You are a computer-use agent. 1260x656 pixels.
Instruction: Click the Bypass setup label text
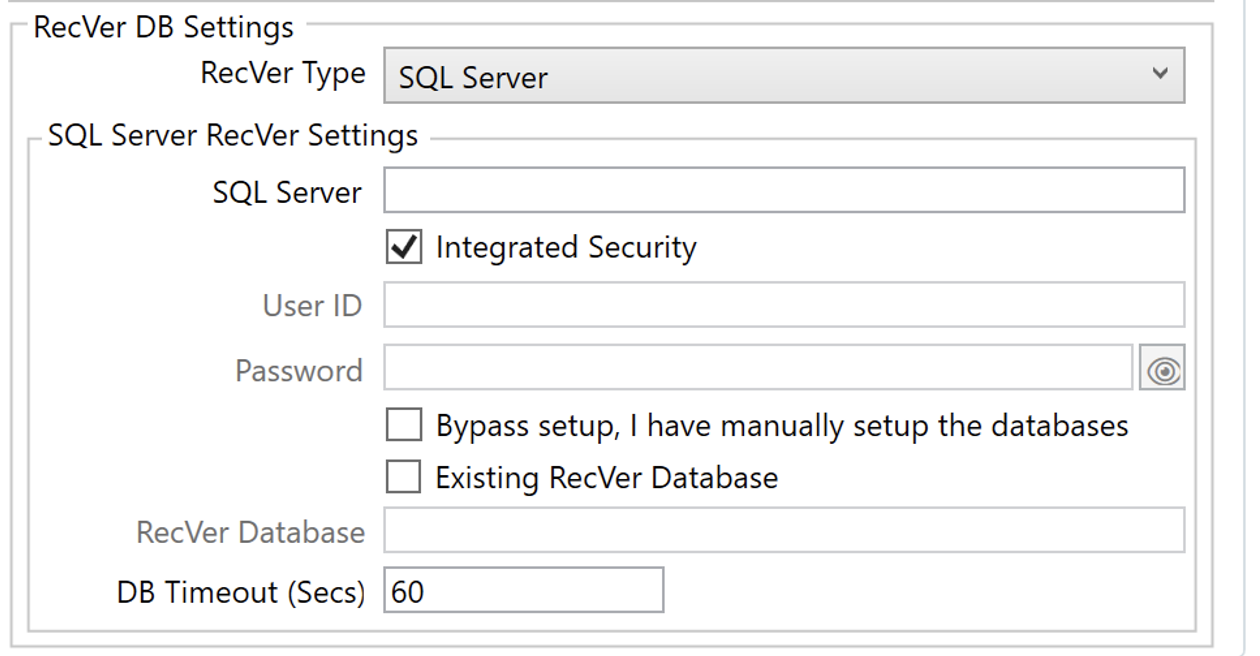[x=782, y=425]
